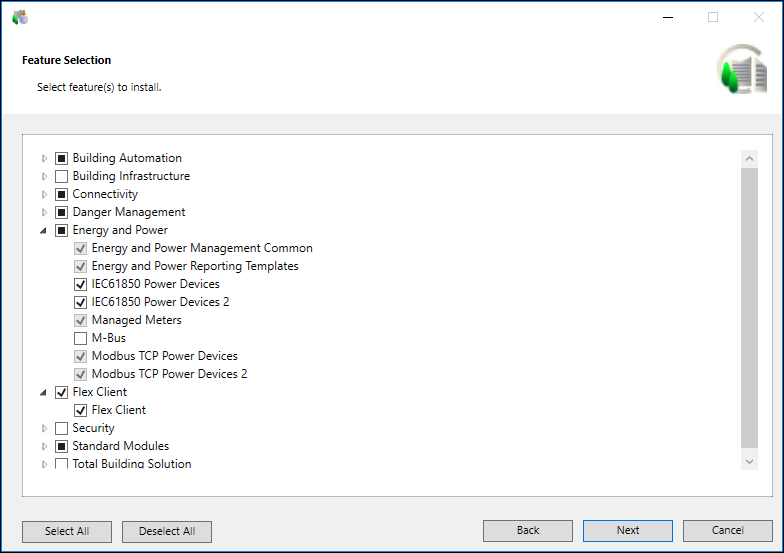Proceed with the Next button
Screen dimensions: 784x553
[x=628, y=531]
